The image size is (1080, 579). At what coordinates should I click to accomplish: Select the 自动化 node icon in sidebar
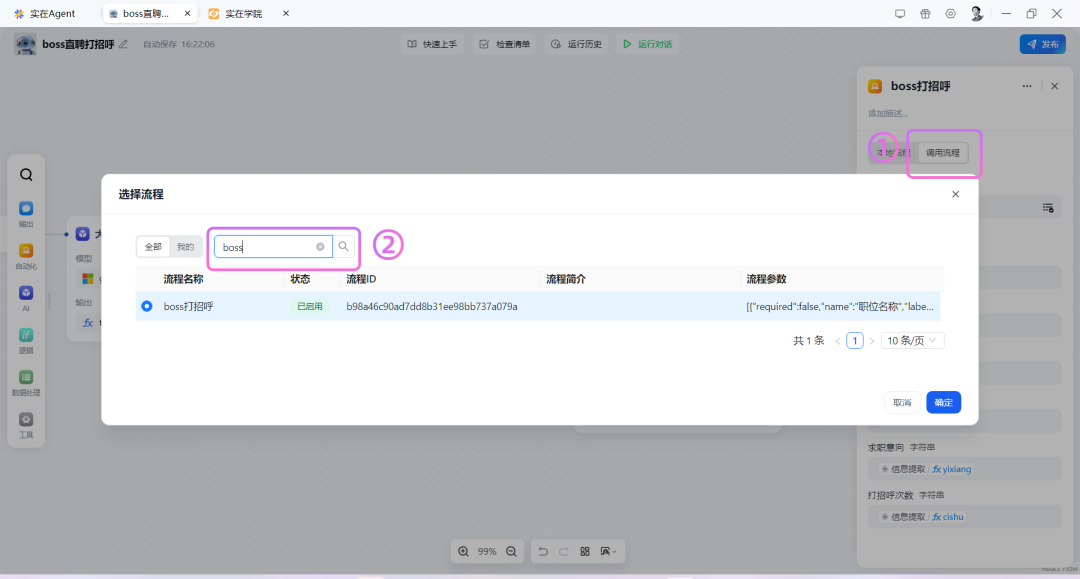click(26, 251)
